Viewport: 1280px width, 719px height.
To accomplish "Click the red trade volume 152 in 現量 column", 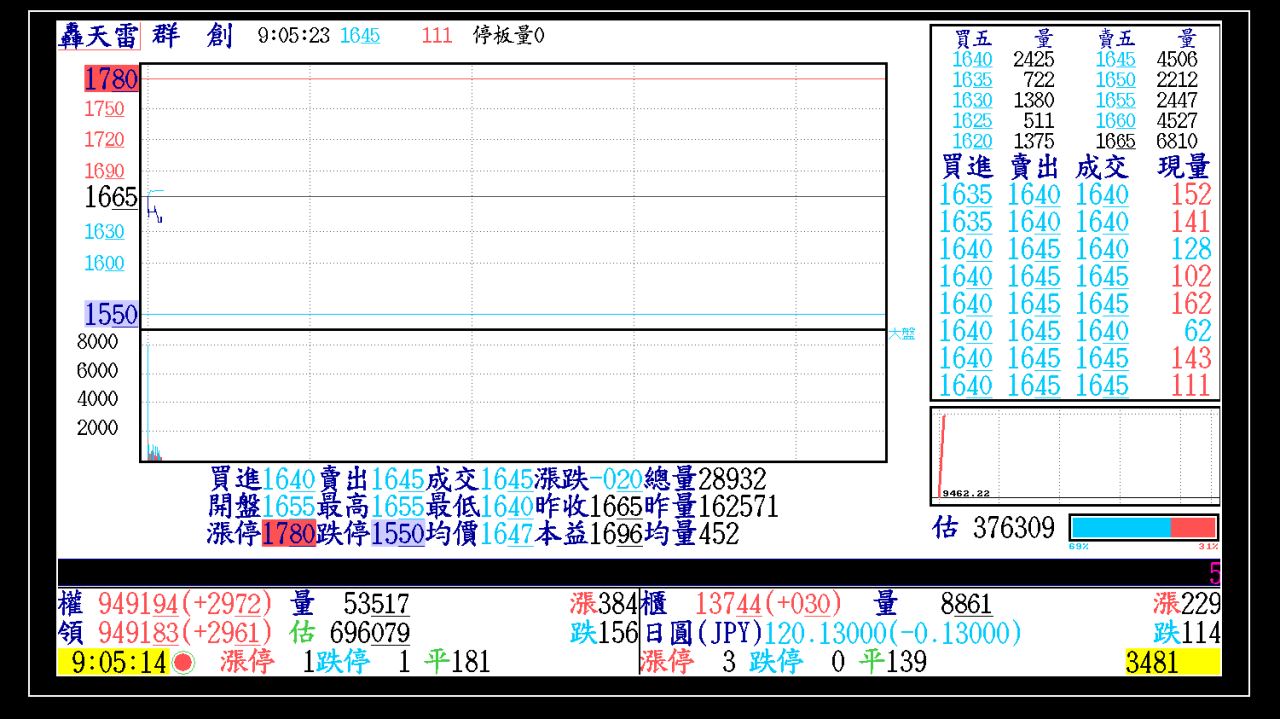I will click(1190, 195).
